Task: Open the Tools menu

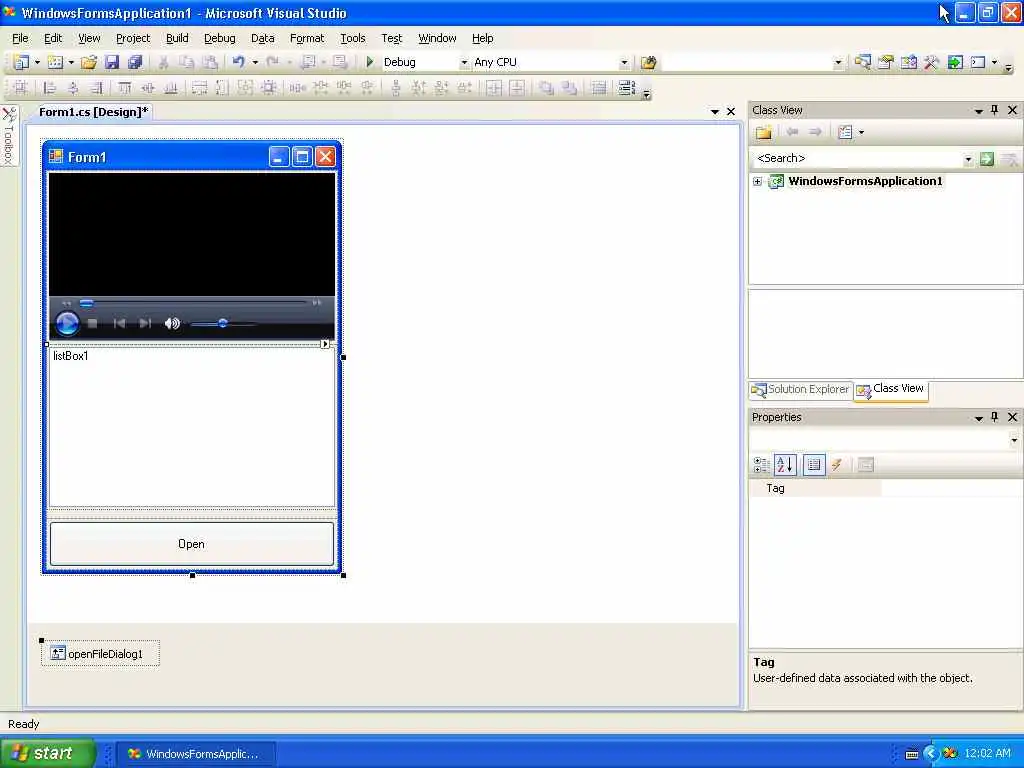Action: pyautogui.click(x=353, y=39)
